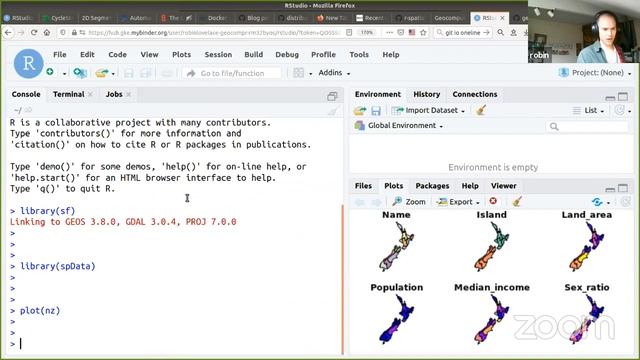
Task: Open the Tools menu
Action: coord(359,55)
